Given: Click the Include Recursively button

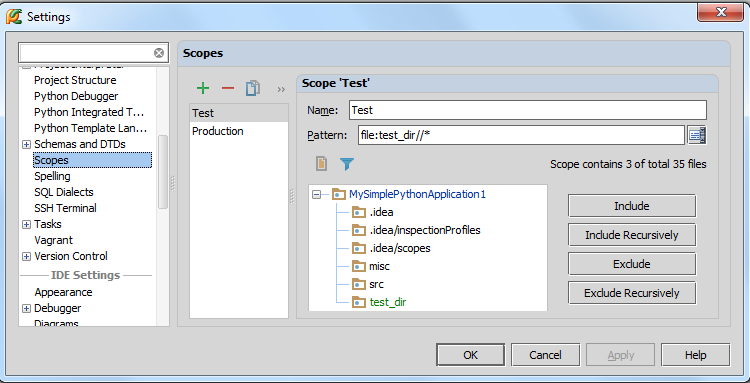Looking at the screenshot, I should (x=632, y=235).
